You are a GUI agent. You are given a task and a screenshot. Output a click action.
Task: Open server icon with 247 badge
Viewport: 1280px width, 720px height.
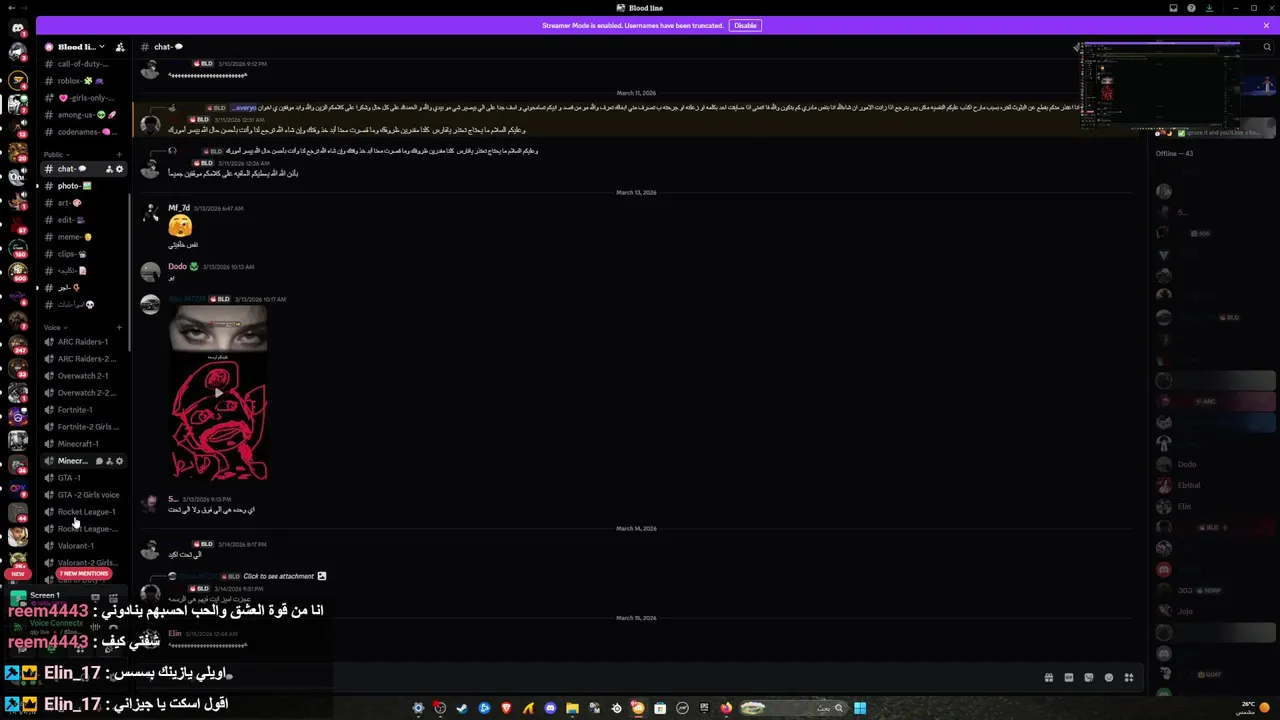click(18, 343)
